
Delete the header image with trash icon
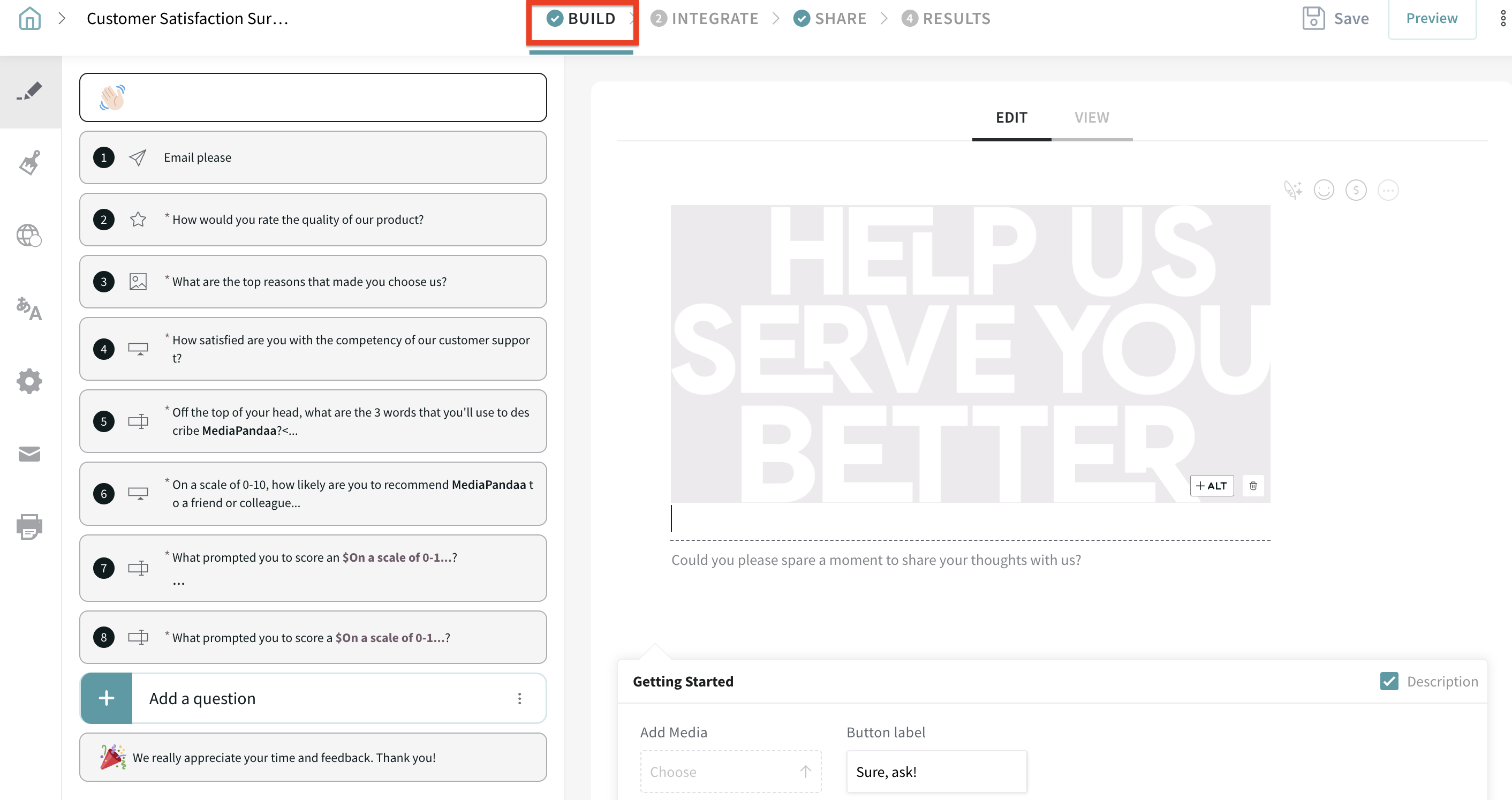coord(1253,486)
